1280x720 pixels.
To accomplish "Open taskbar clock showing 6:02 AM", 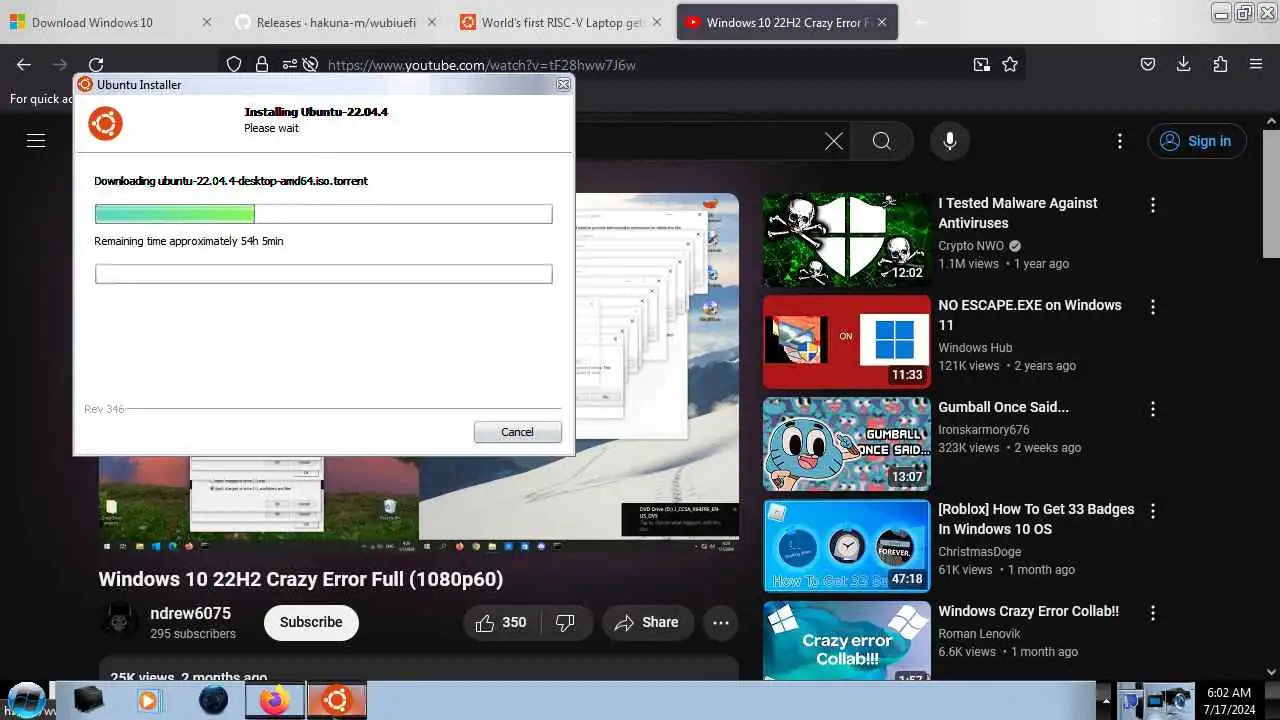I will [1229, 700].
